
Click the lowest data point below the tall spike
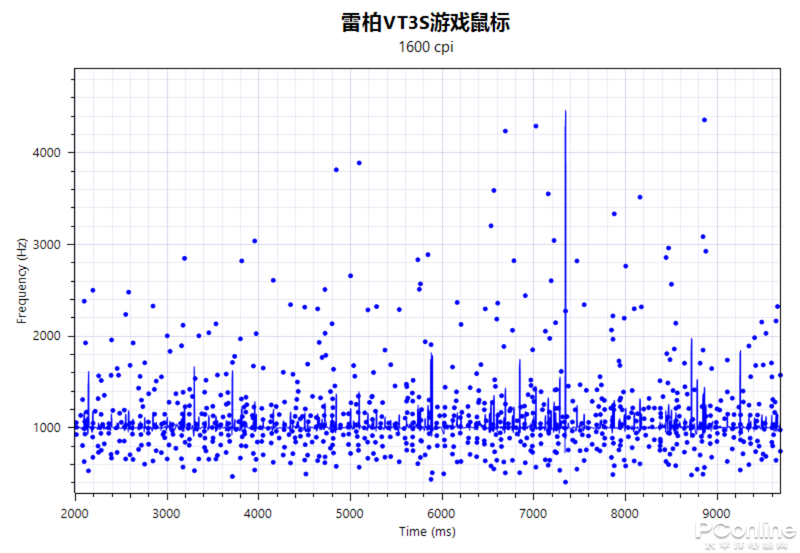click(565, 482)
